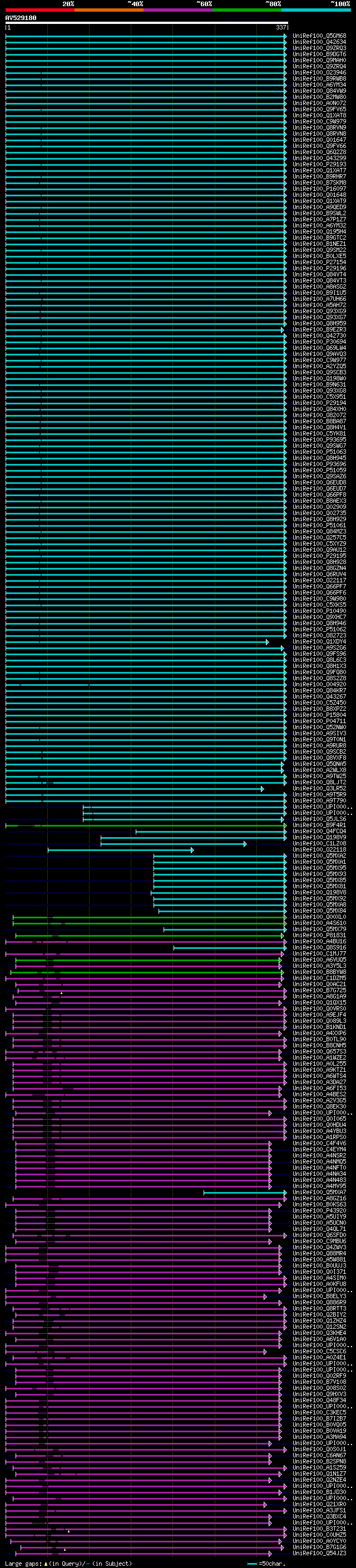The height and width of the screenshot is (1568, 356).
Task: Click the UniRef100_Q6Q2Z8 label
Action: click(x=319, y=152)
